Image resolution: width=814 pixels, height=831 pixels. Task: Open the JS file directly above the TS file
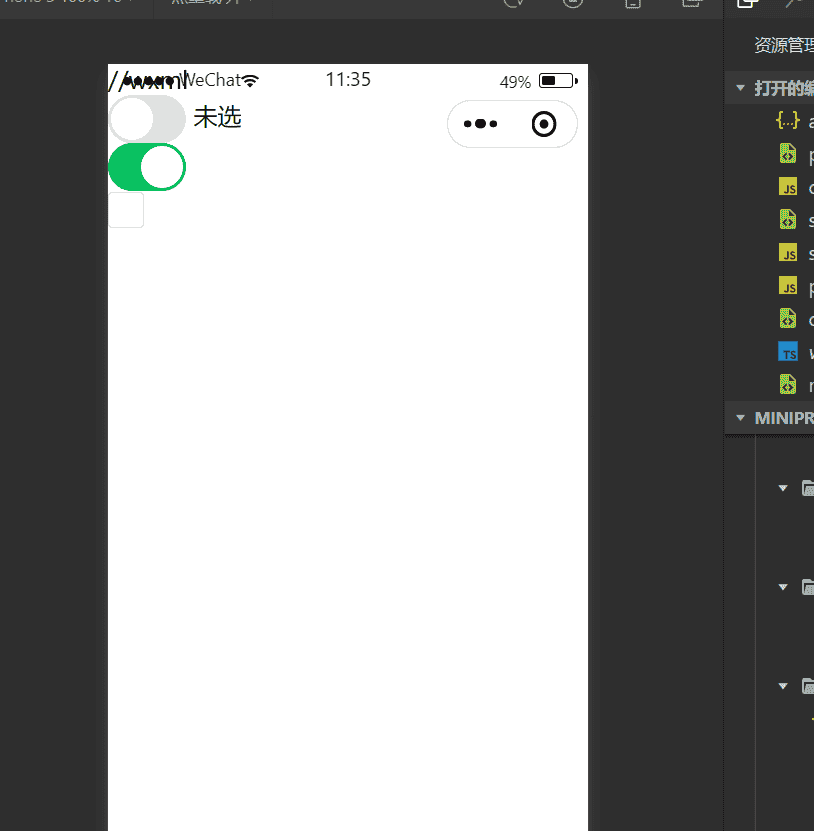coord(789,286)
